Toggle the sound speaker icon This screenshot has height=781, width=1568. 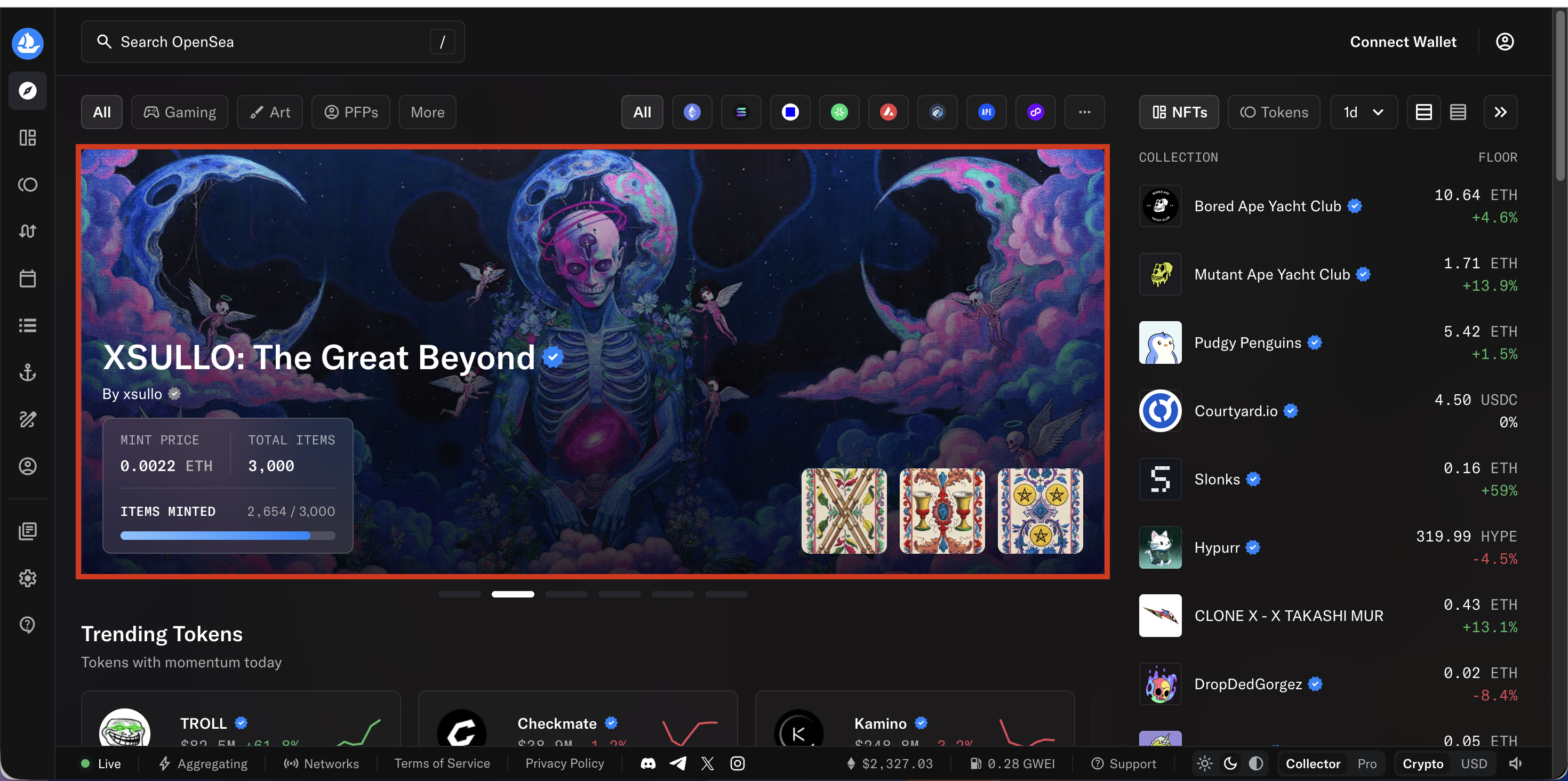pyautogui.click(x=1516, y=763)
